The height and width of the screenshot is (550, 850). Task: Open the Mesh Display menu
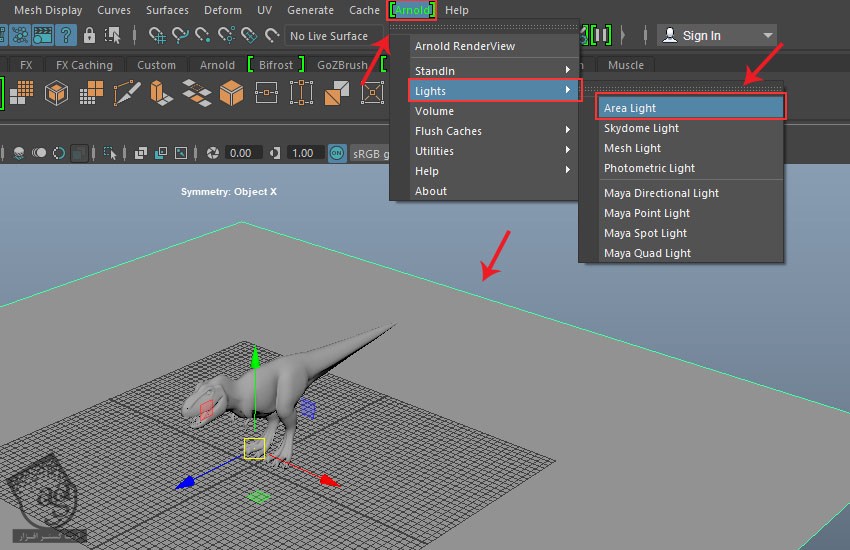coord(48,10)
